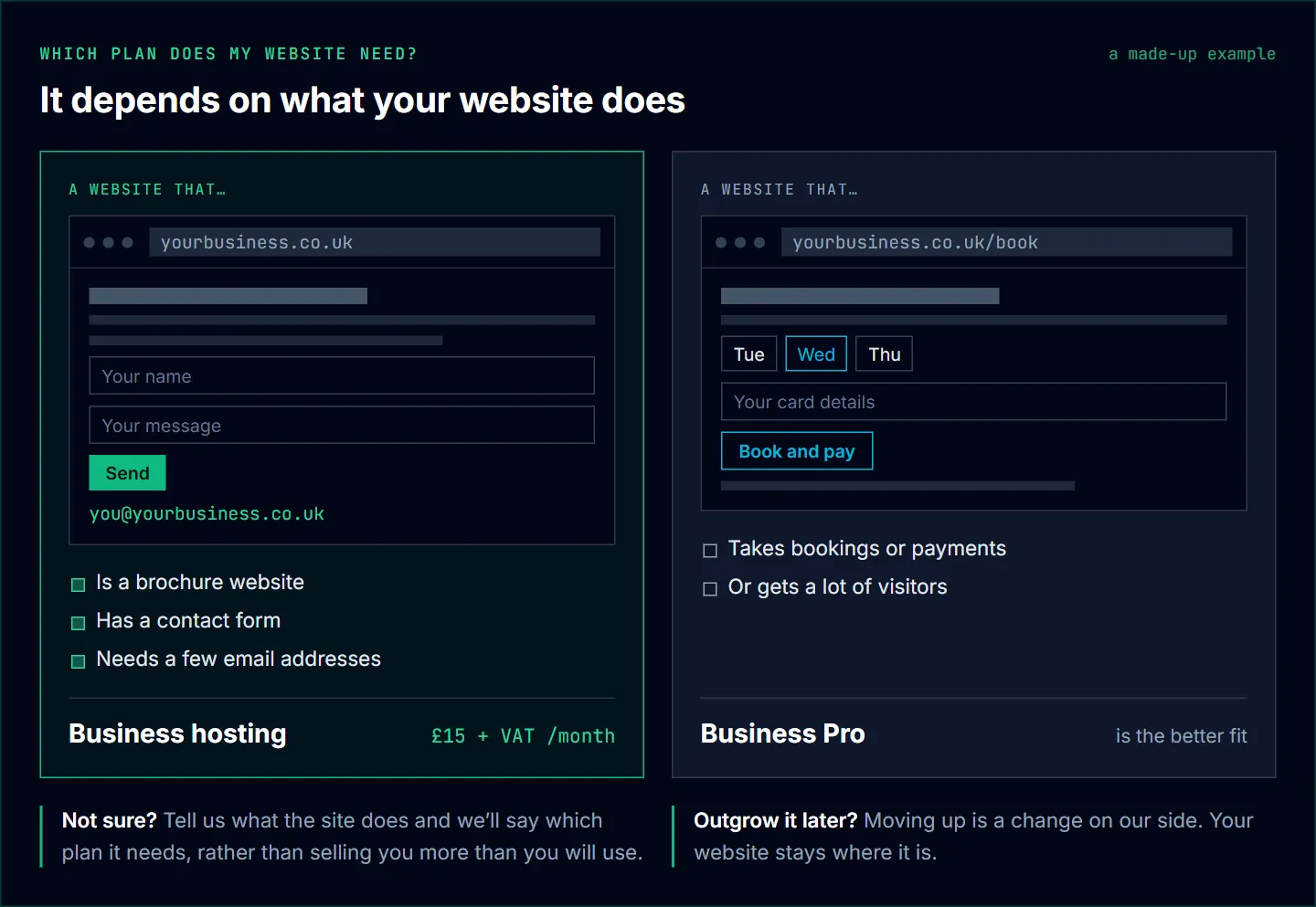
Task: Toggle the "Needs a few email addresses" checkbox
Action: (79, 661)
